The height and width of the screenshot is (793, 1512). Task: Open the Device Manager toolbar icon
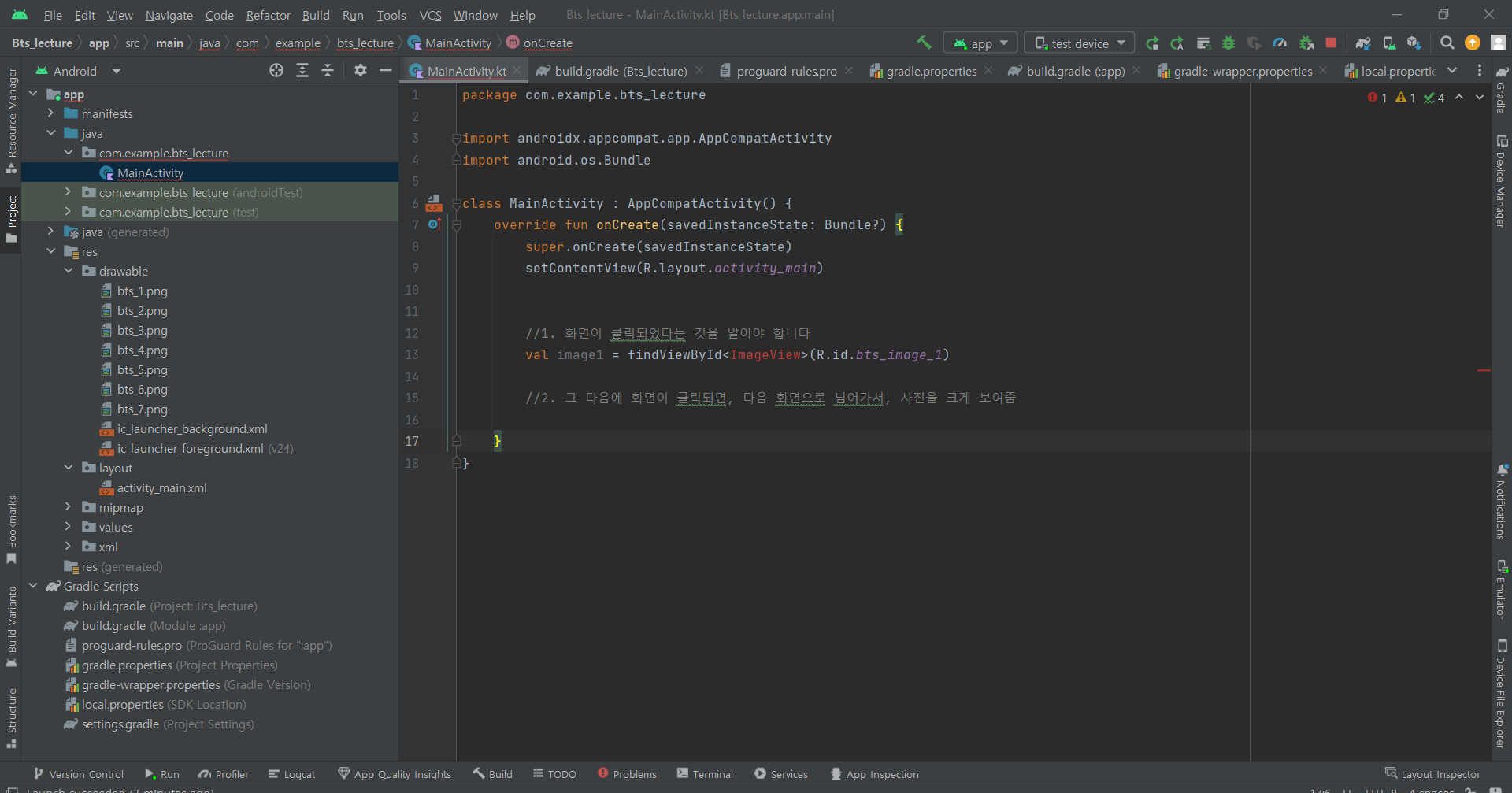point(1389,43)
